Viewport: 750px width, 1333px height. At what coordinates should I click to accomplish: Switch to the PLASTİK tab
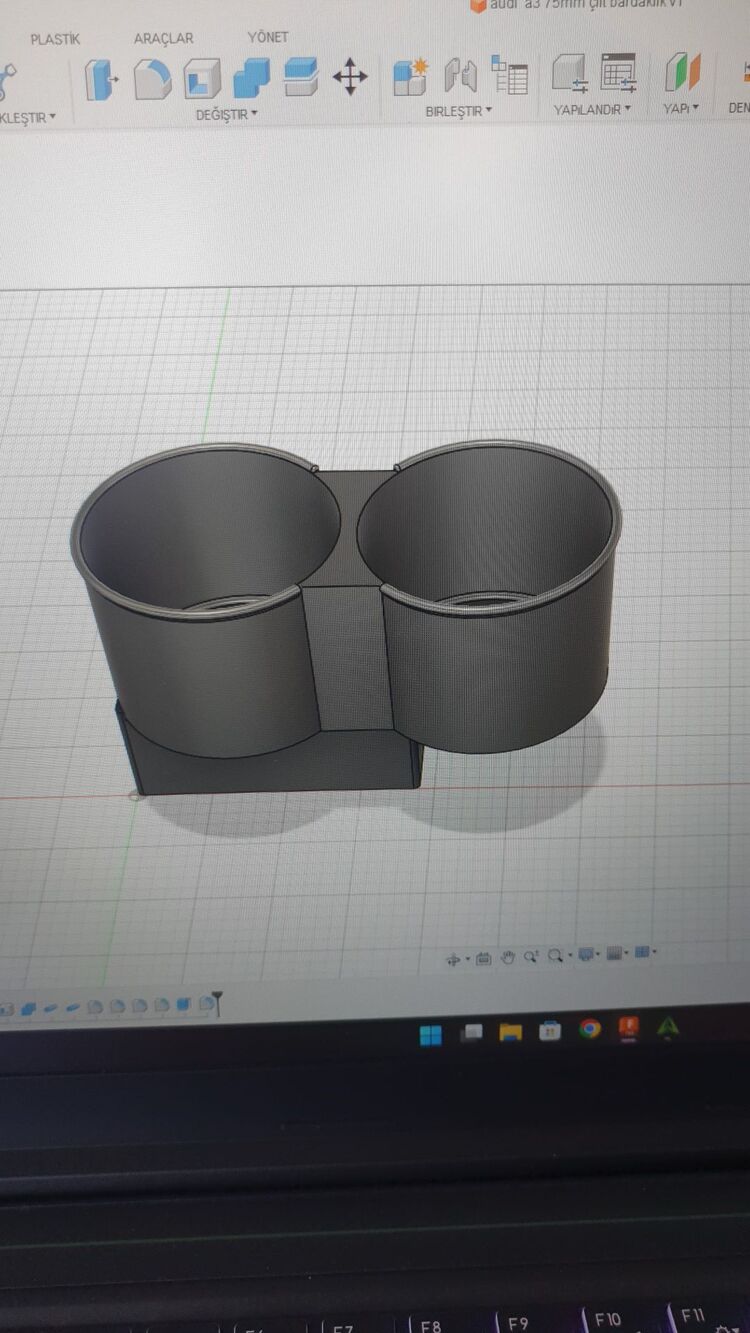pos(55,39)
